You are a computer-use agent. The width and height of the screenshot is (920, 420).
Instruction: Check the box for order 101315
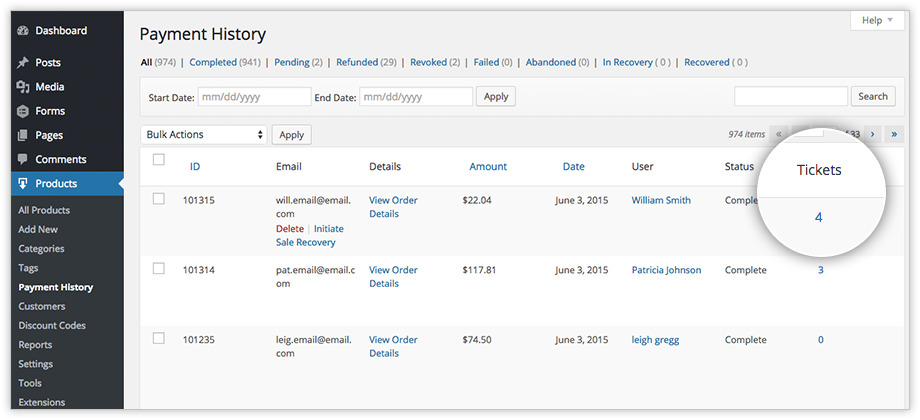[x=158, y=199]
